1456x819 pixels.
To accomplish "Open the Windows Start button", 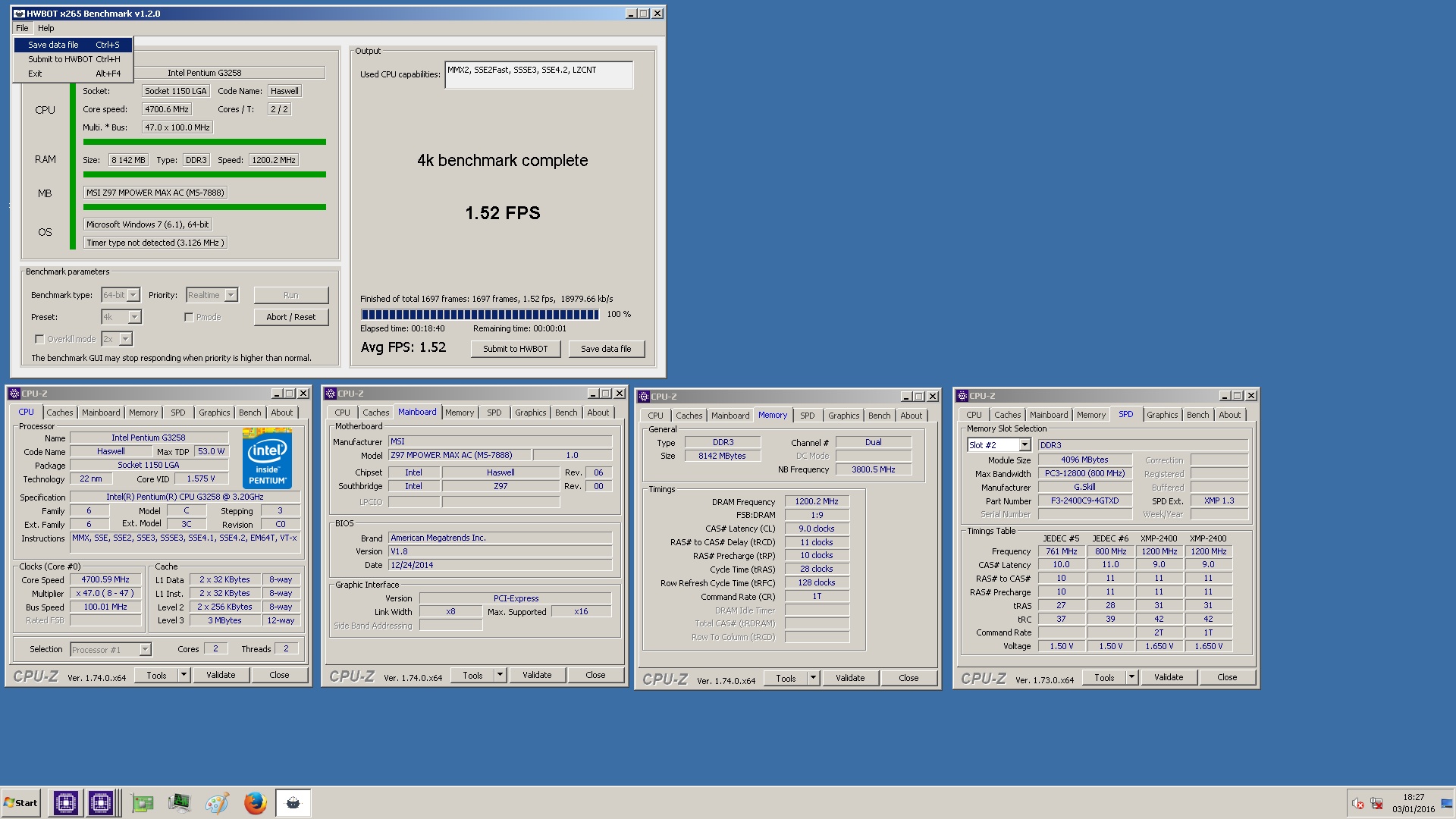I will 21,802.
